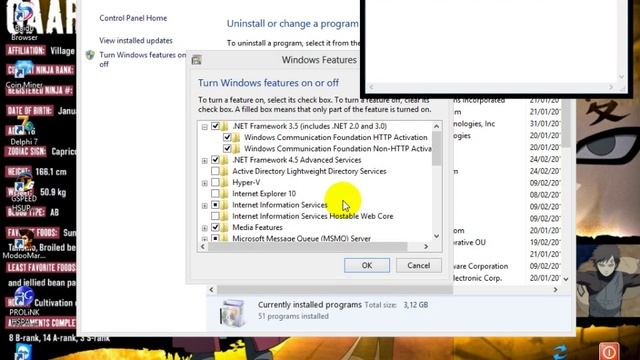The width and height of the screenshot is (640, 360).
Task: Click right arrow of programs list horizontal scrollbar
Action: [555, 289]
